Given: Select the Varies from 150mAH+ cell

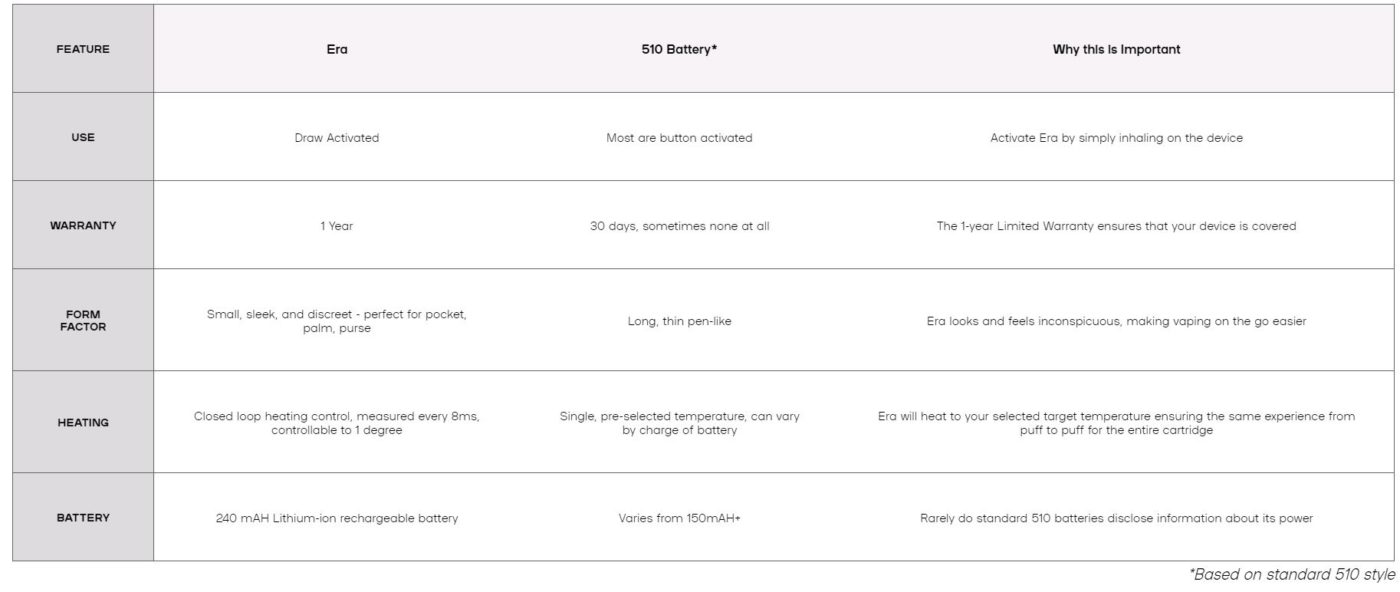Looking at the screenshot, I should tap(679, 518).
